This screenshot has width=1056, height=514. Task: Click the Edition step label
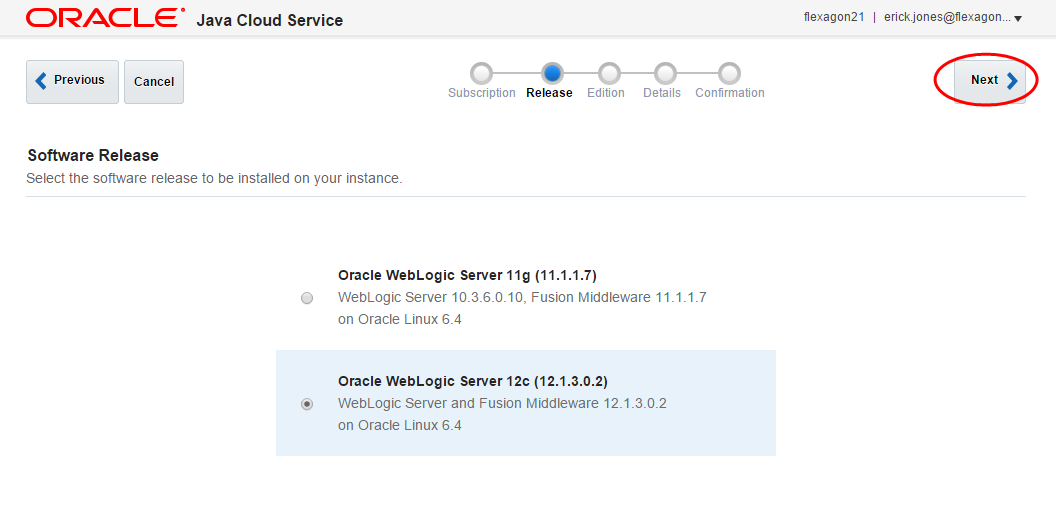pyautogui.click(x=605, y=93)
